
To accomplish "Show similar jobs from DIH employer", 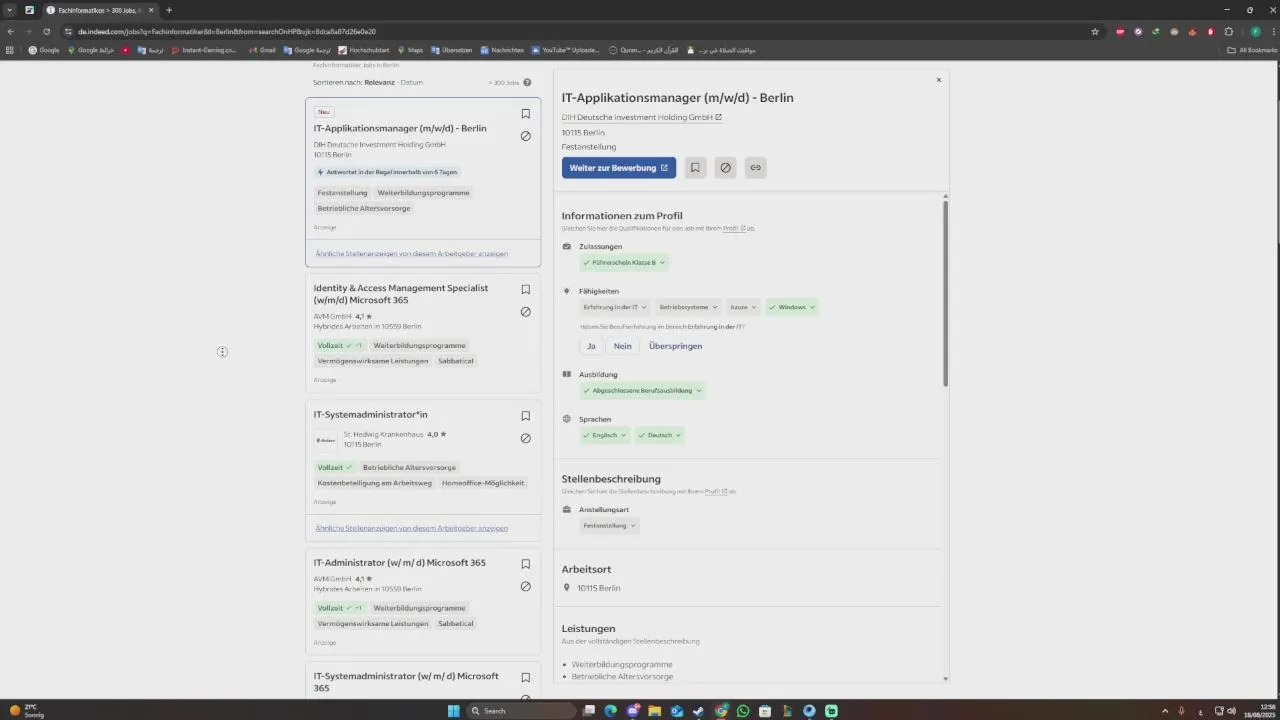I will pos(412,254).
